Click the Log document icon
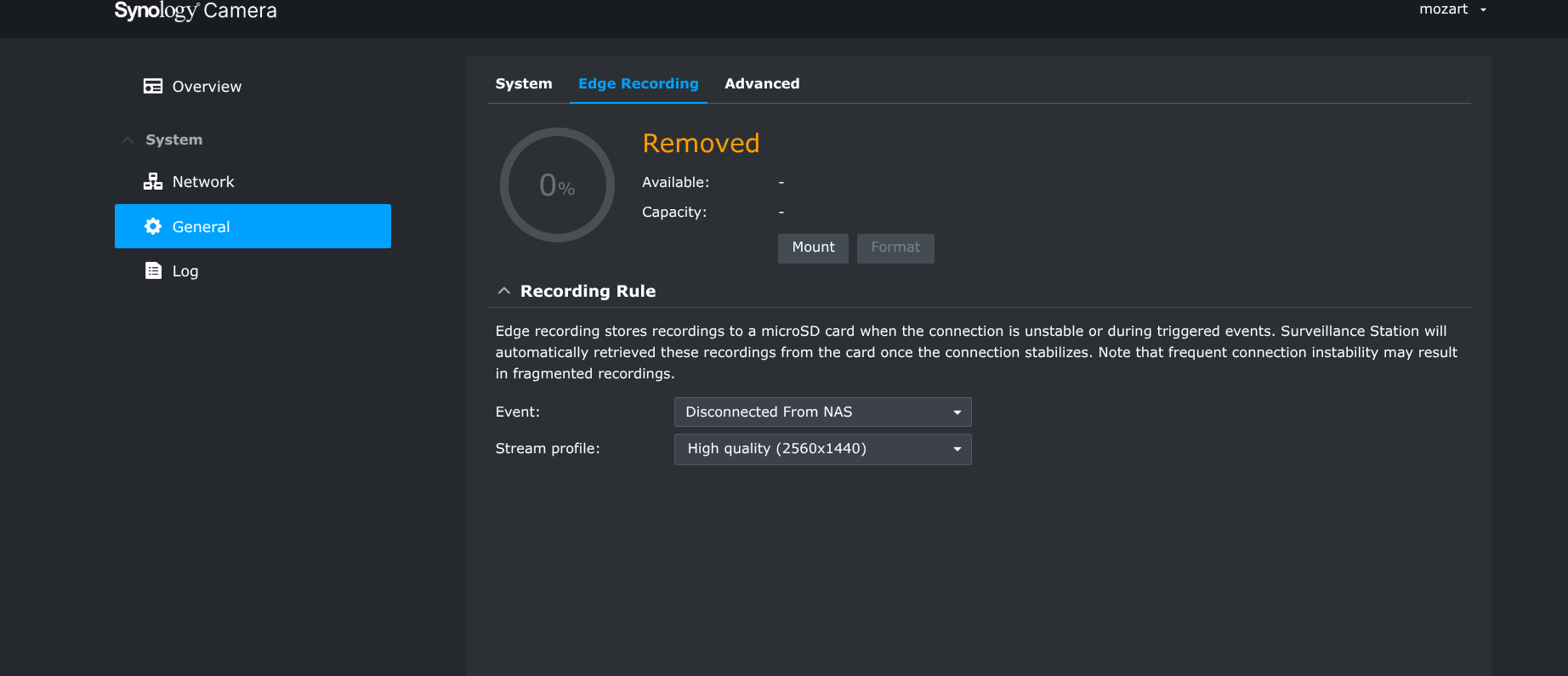This screenshot has width=1568, height=676. 153,270
